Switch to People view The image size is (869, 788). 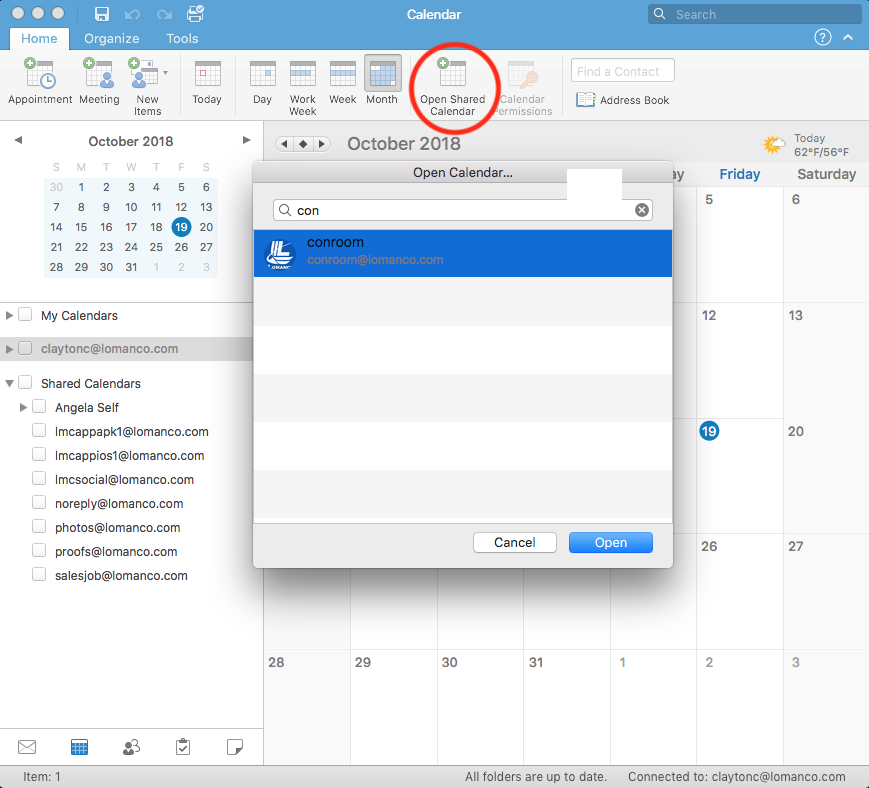tap(131, 747)
